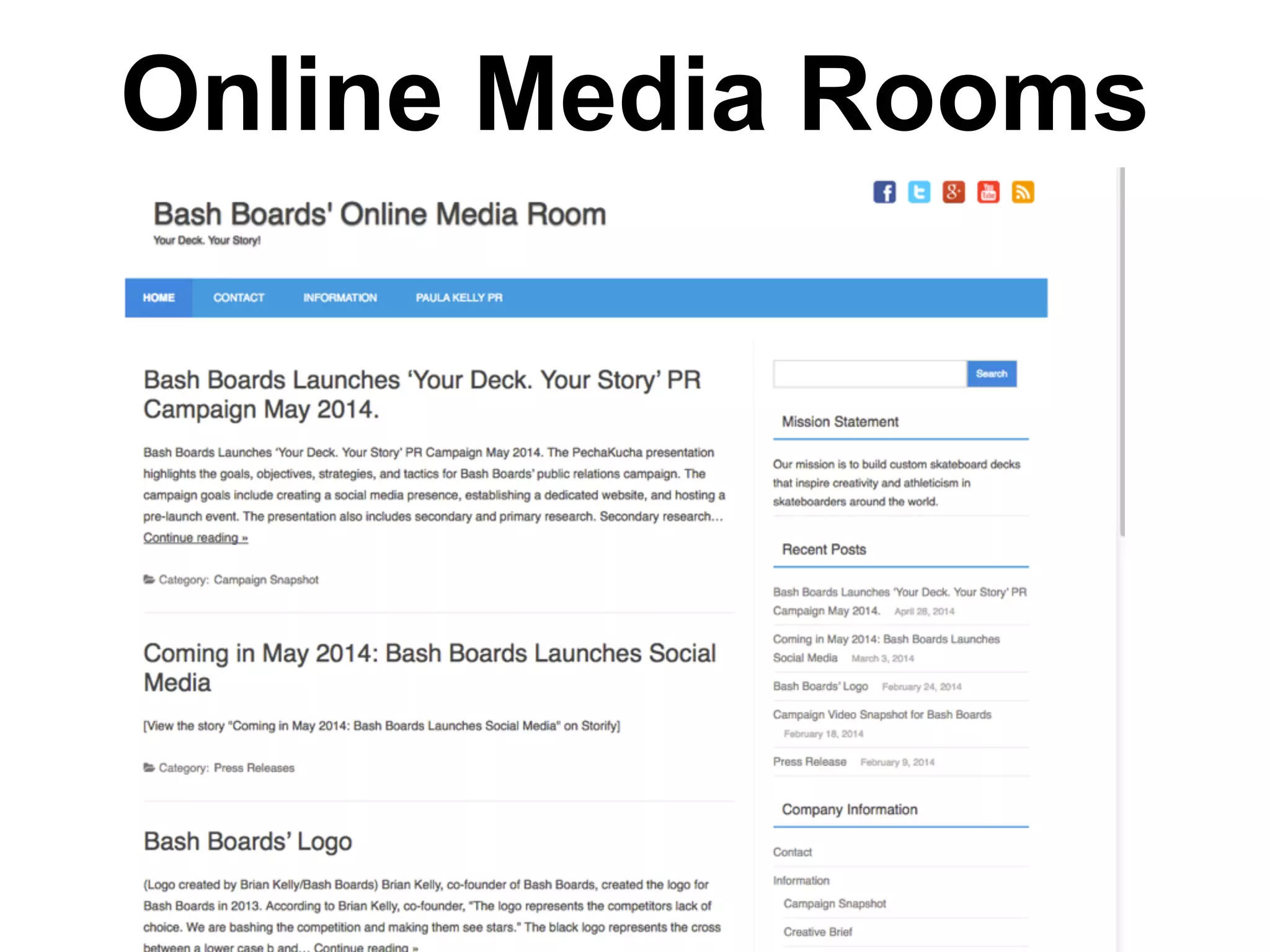Click the mission statement paragraph text
The height and width of the screenshot is (952, 1270).
point(896,483)
